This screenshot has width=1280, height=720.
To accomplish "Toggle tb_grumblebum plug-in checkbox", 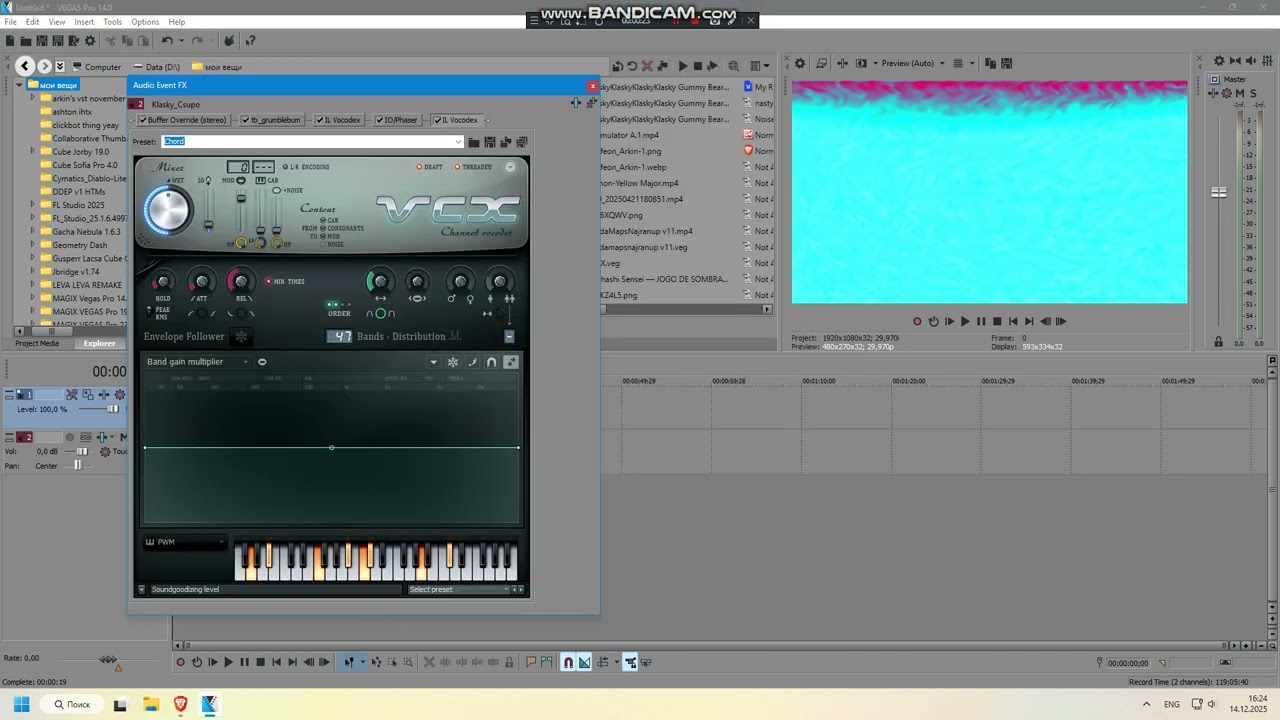I will [246, 120].
